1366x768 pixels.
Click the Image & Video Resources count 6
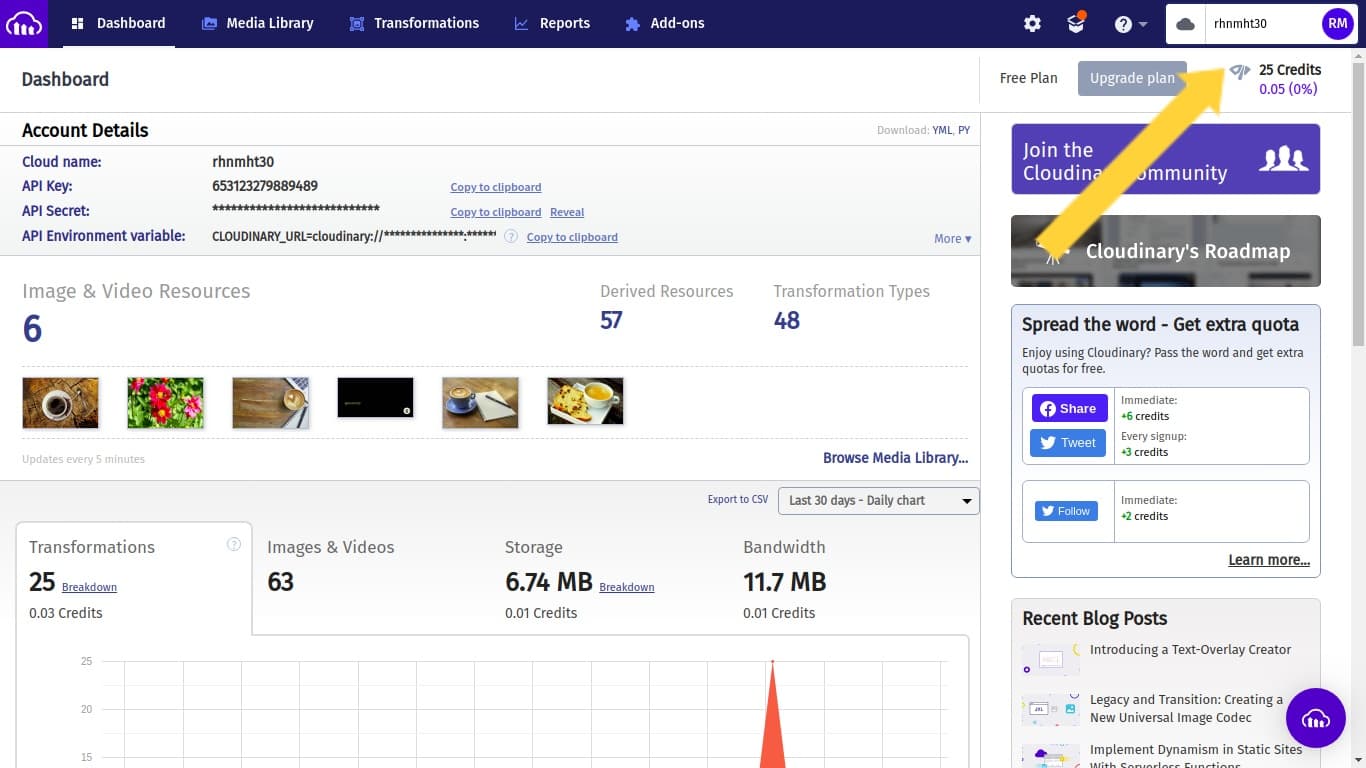click(33, 329)
